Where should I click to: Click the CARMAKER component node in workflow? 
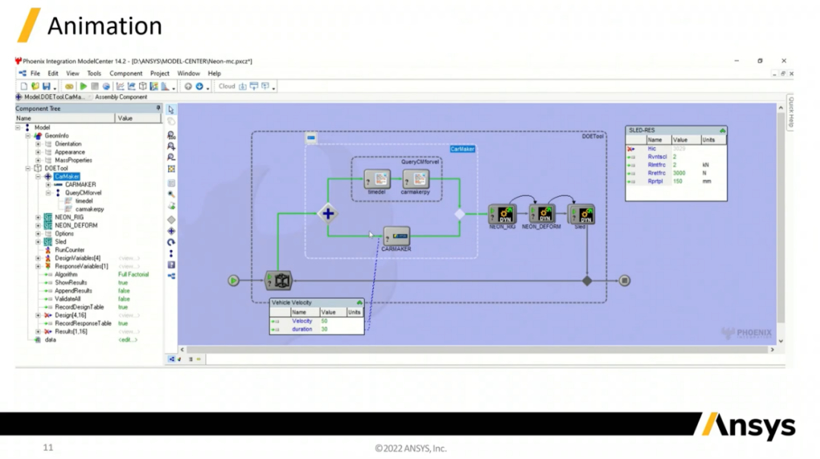(396, 236)
